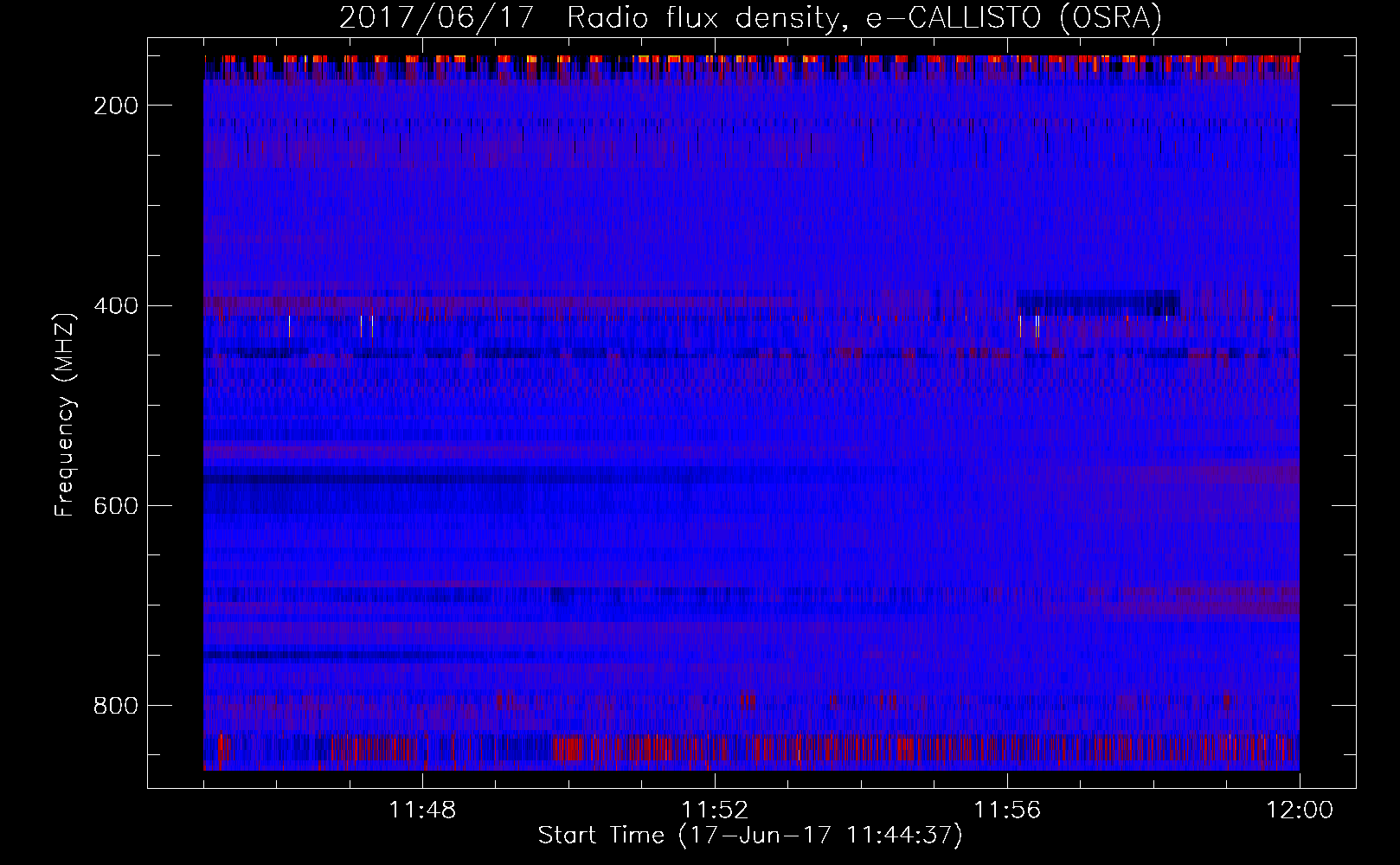Viewport: 1400px width, 865px height.
Task: Select the 800 frequency axis label
Action: point(116,706)
